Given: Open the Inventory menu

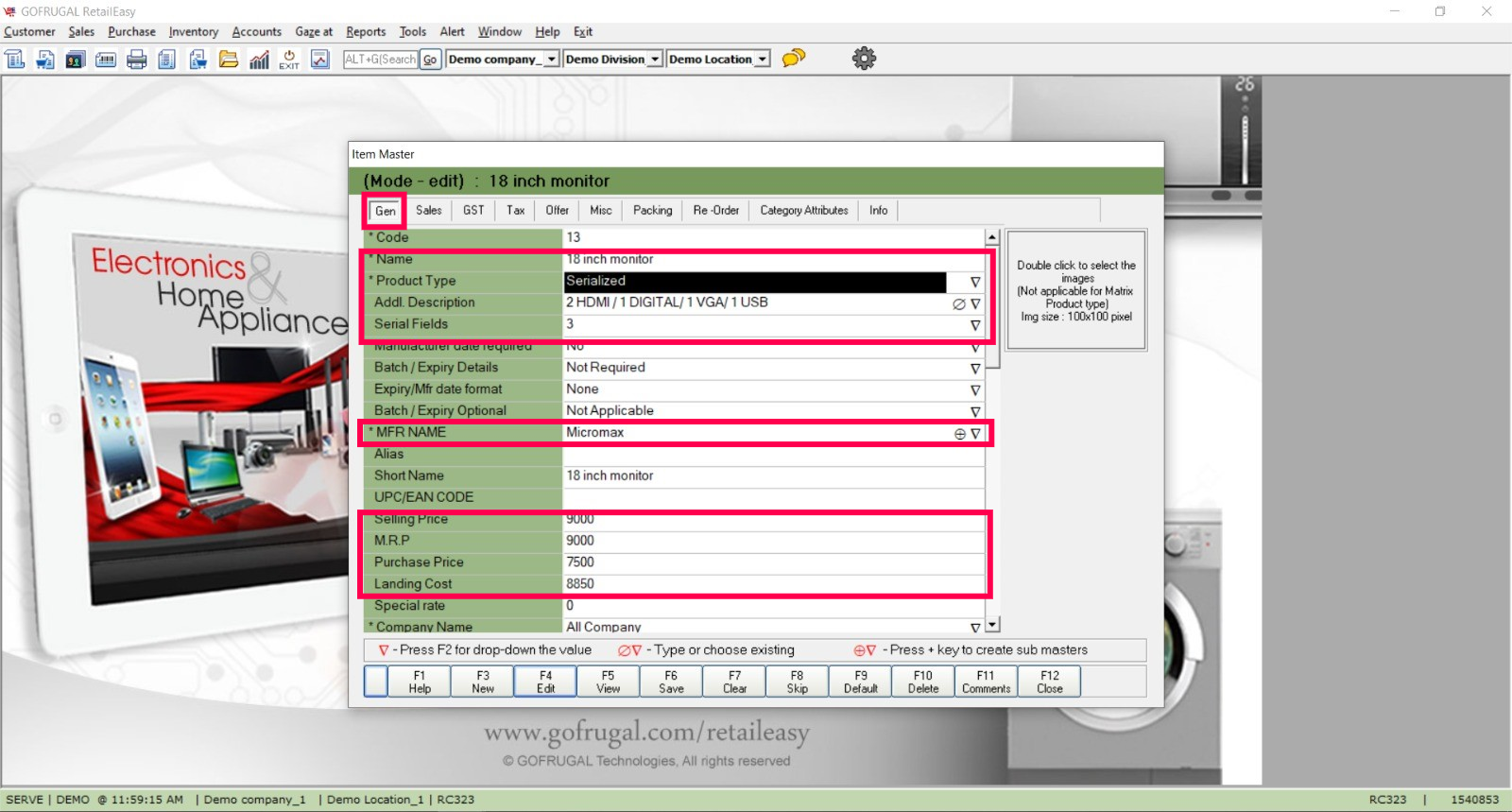Looking at the screenshot, I should point(193,32).
